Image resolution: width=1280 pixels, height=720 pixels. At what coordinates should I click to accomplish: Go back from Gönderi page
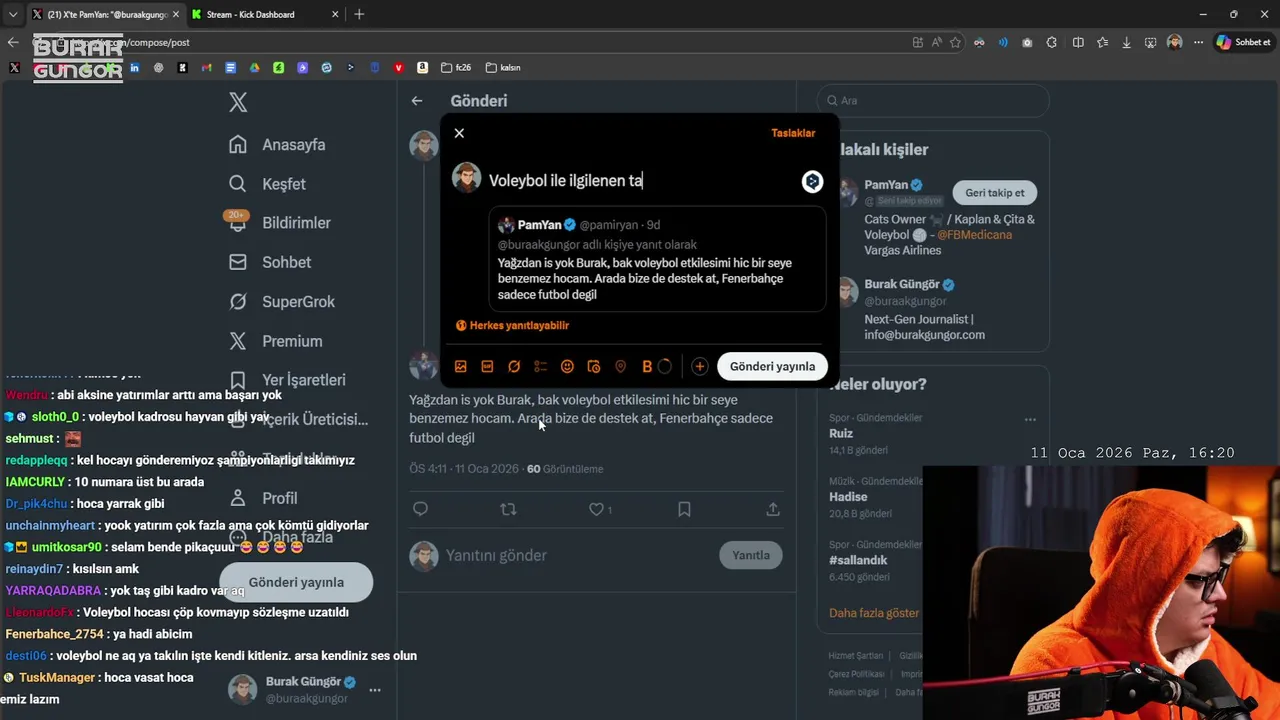pyautogui.click(x=417, y=101)
